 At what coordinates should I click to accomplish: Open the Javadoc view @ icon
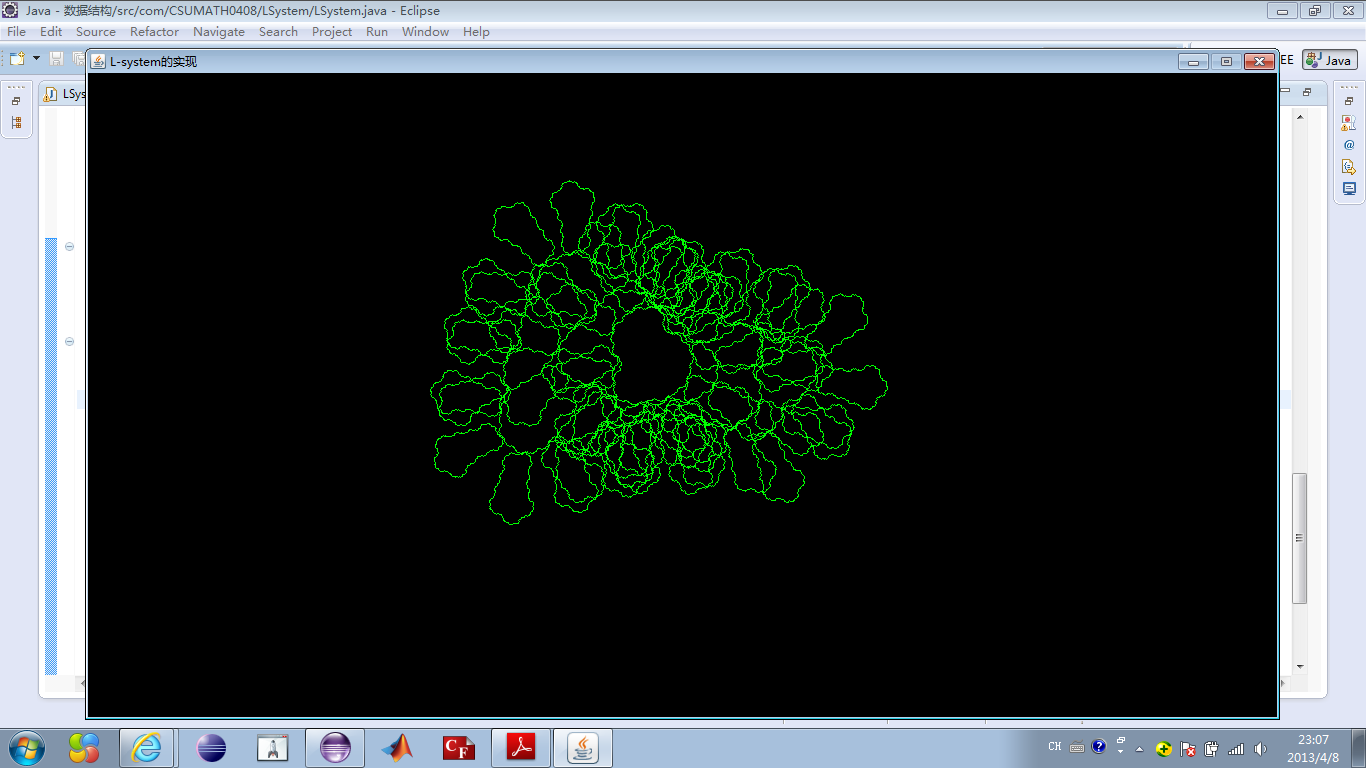[1349, 145]
